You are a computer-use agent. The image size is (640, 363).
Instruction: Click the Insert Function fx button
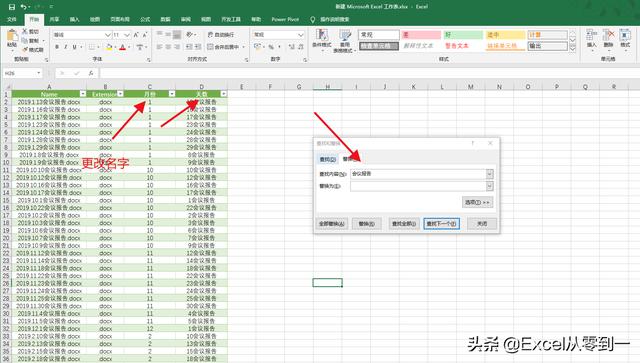pos(91,73)
